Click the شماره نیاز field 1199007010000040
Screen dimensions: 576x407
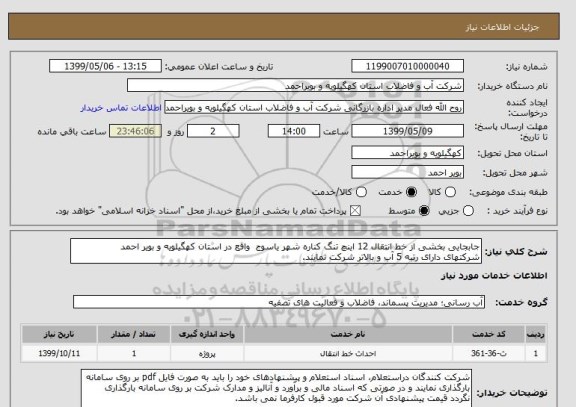point(407,66)
